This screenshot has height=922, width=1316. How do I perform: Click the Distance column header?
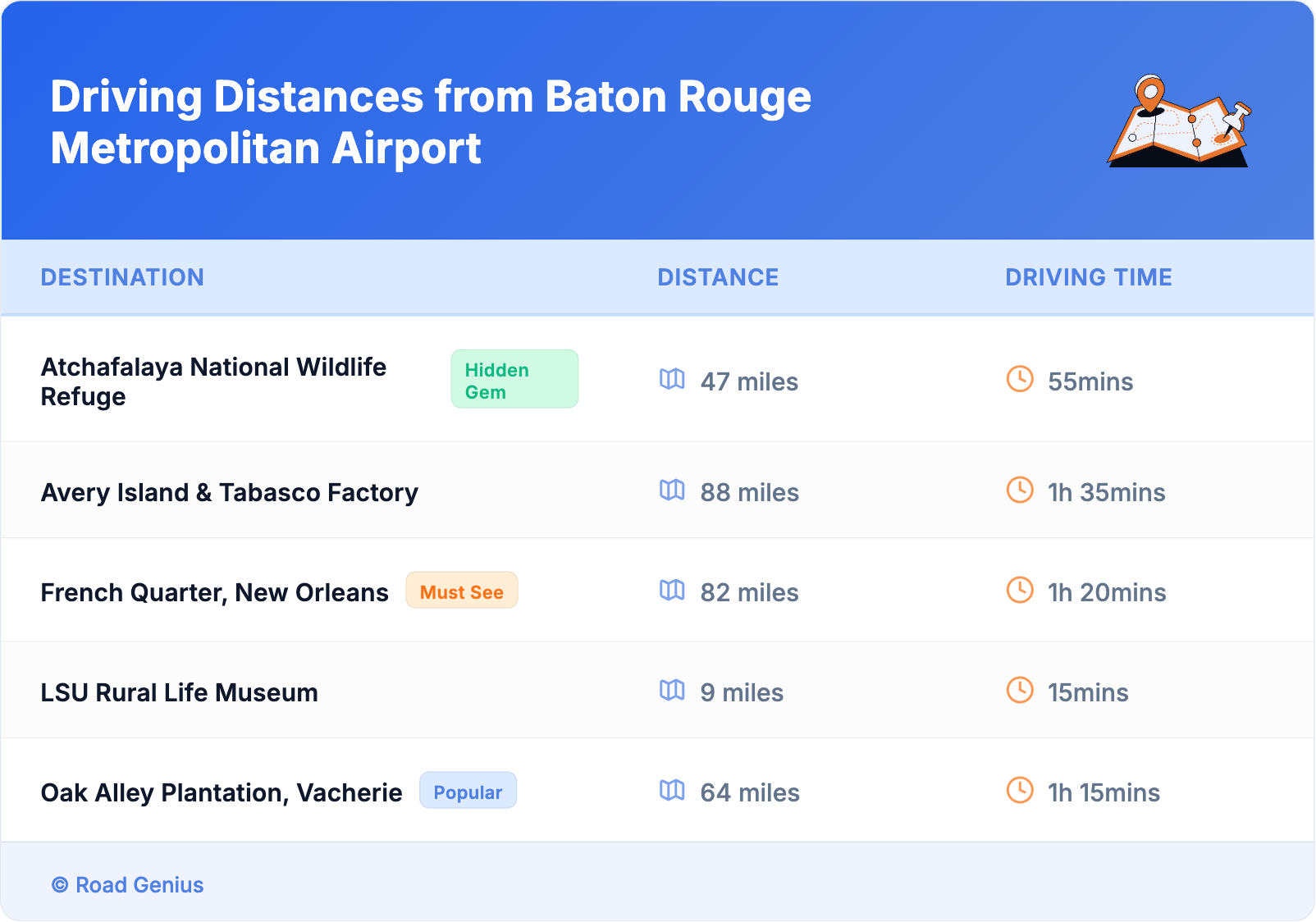718,277
